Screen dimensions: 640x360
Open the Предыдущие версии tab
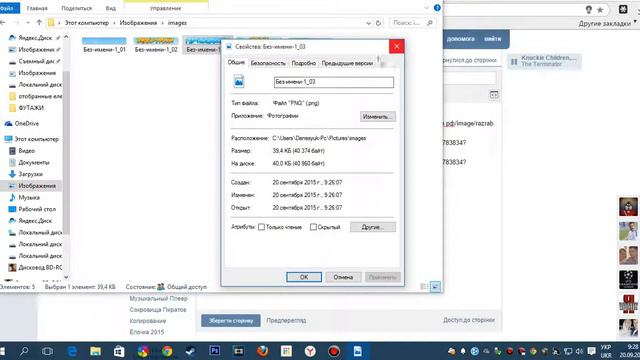click(x=347, y=63)
